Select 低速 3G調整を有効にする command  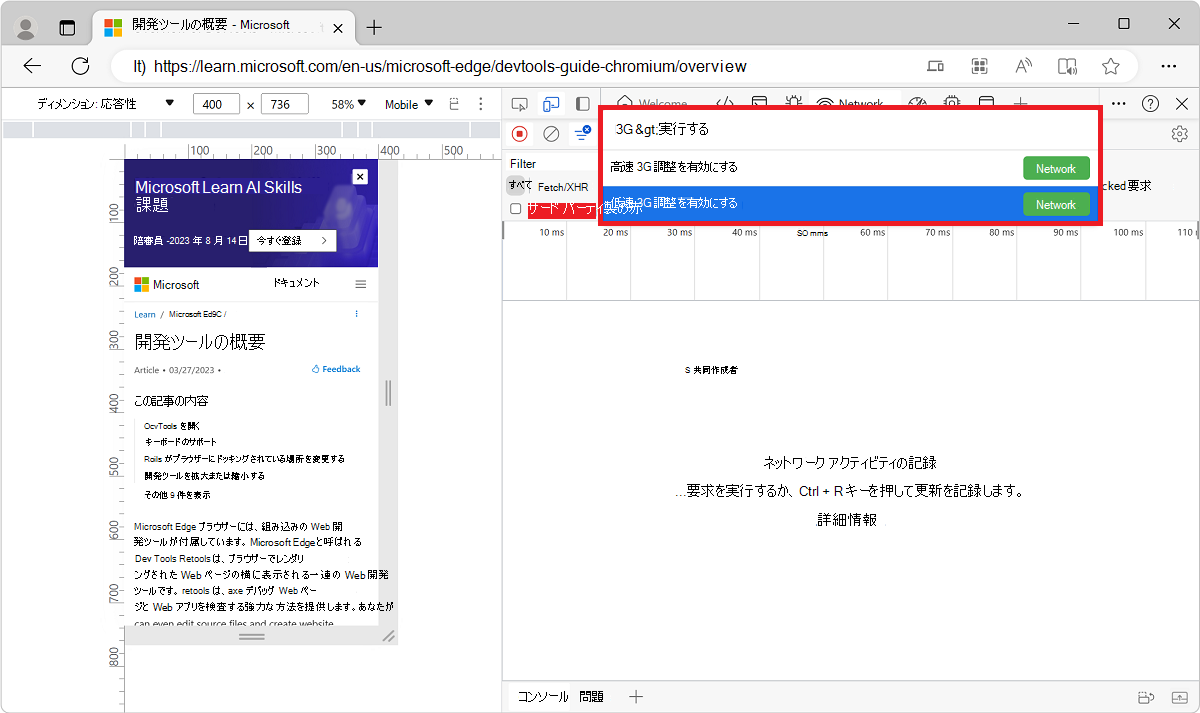coord(750,203)
